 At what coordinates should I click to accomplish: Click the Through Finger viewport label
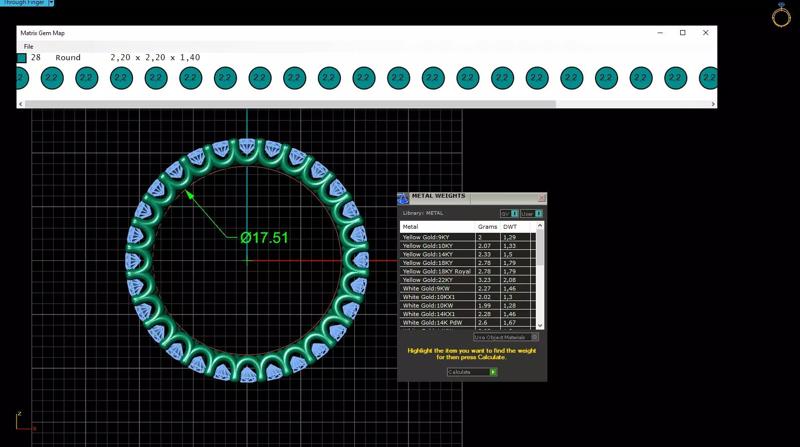pos(24,3)
